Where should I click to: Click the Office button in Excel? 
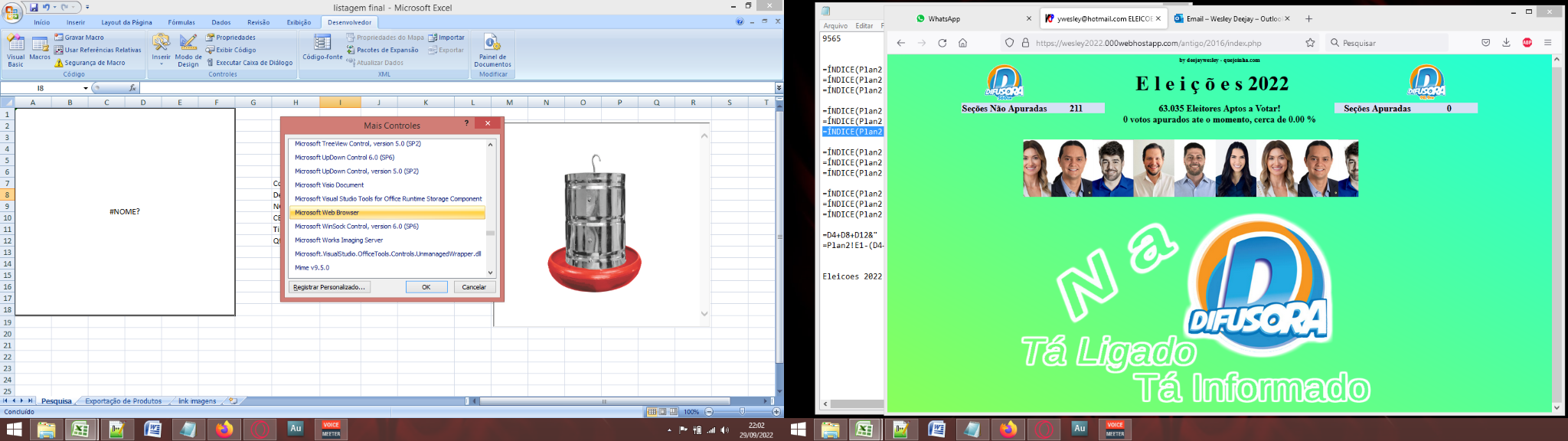coord(12,13)
